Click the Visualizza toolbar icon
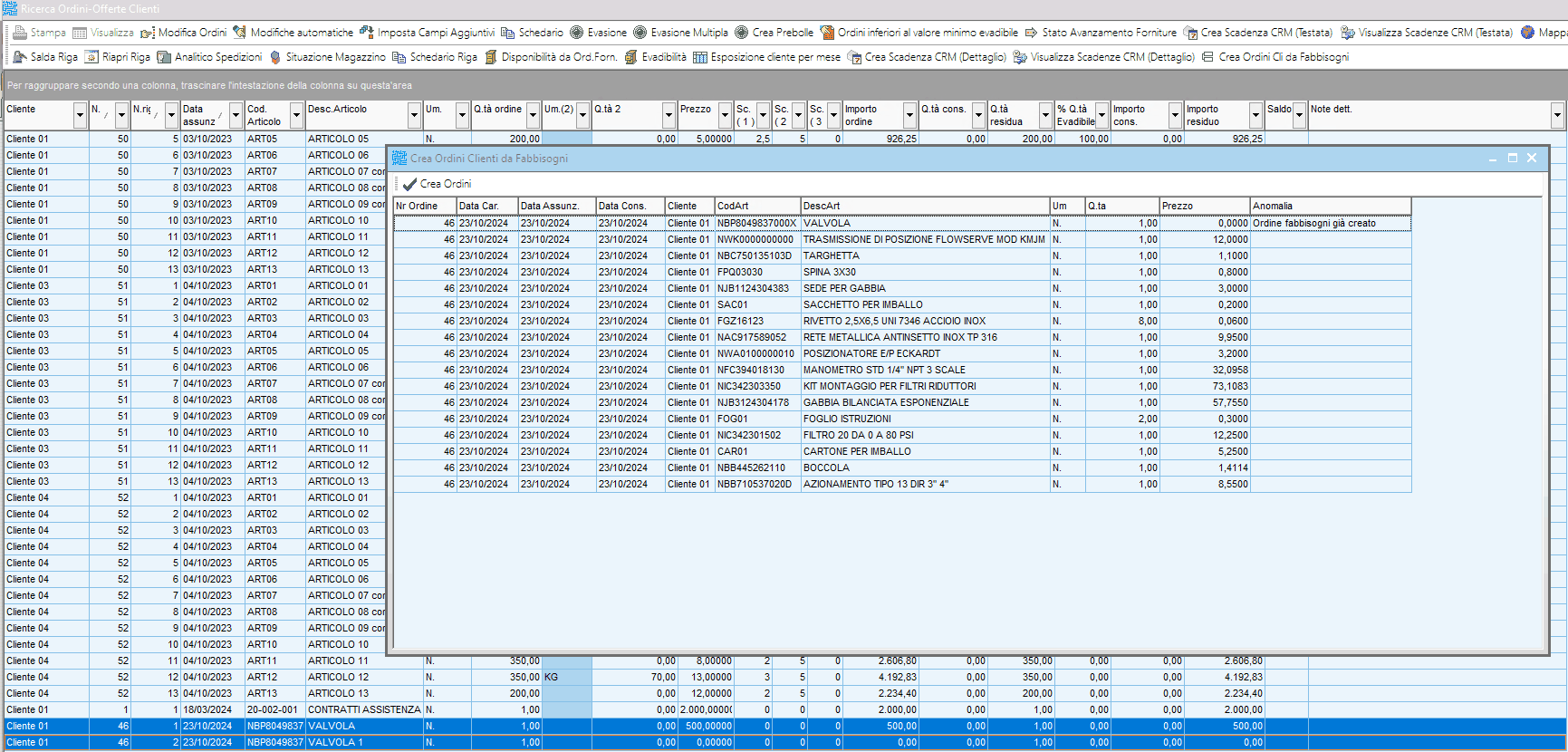 tap(80, 33)
